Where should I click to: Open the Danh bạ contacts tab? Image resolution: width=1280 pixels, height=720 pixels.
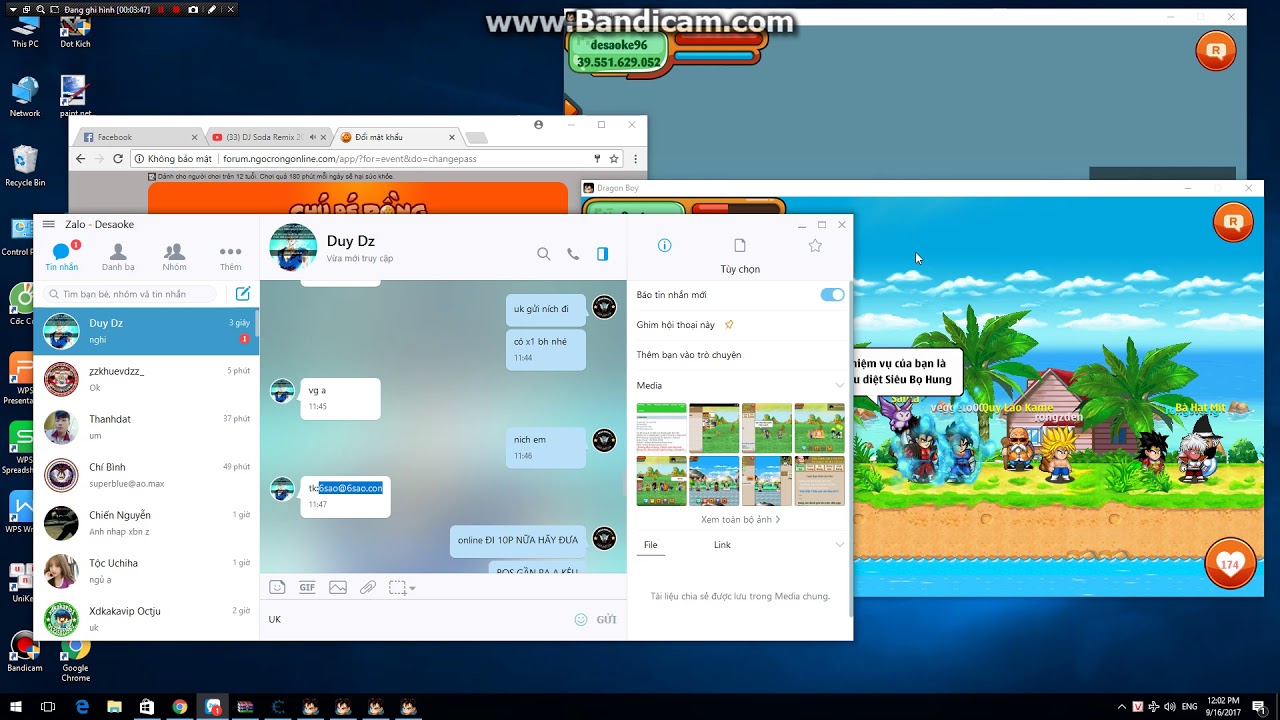coord(118,256)
